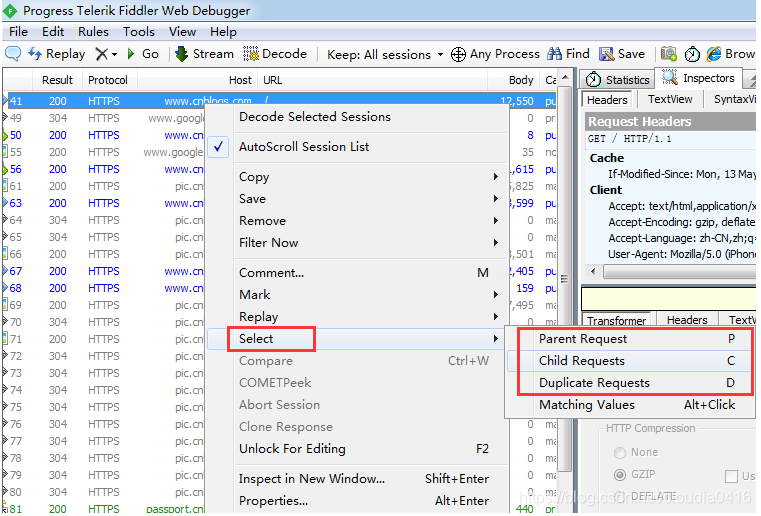The image size is (761, 516).
Task: Open the File menu
Action: [18, 32]
